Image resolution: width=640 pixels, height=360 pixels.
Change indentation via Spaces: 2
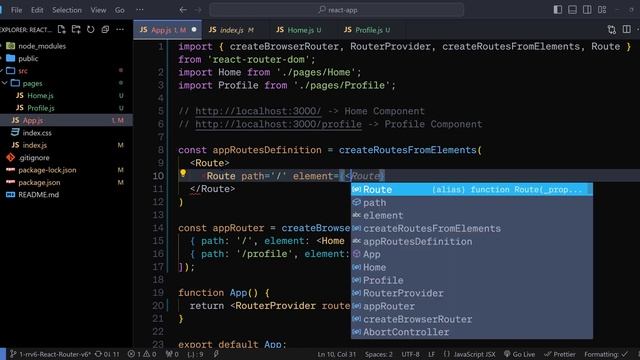pos(378,354)
